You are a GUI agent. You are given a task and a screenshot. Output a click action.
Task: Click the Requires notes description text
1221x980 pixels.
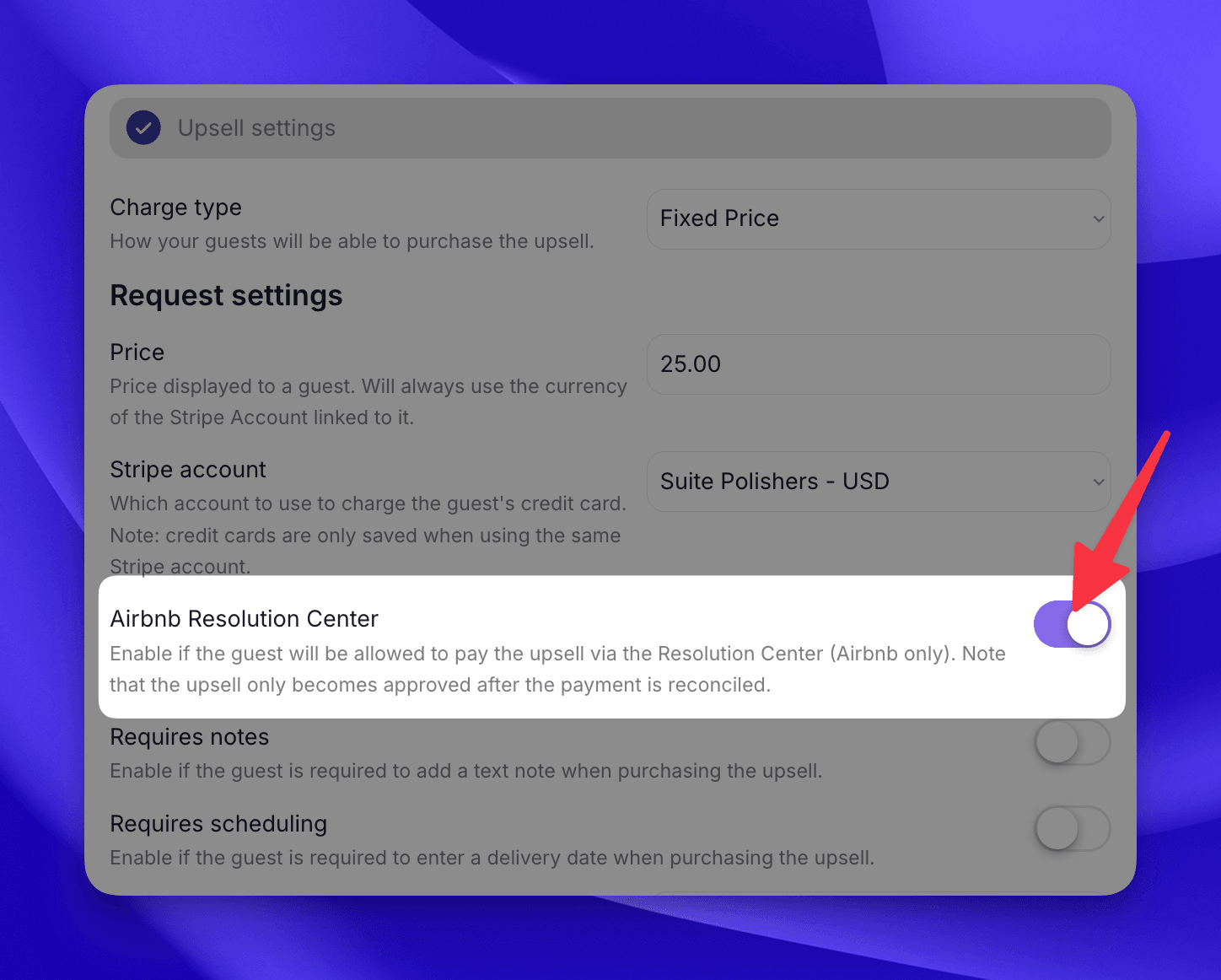pyautogui.click(x=465, y=770)
